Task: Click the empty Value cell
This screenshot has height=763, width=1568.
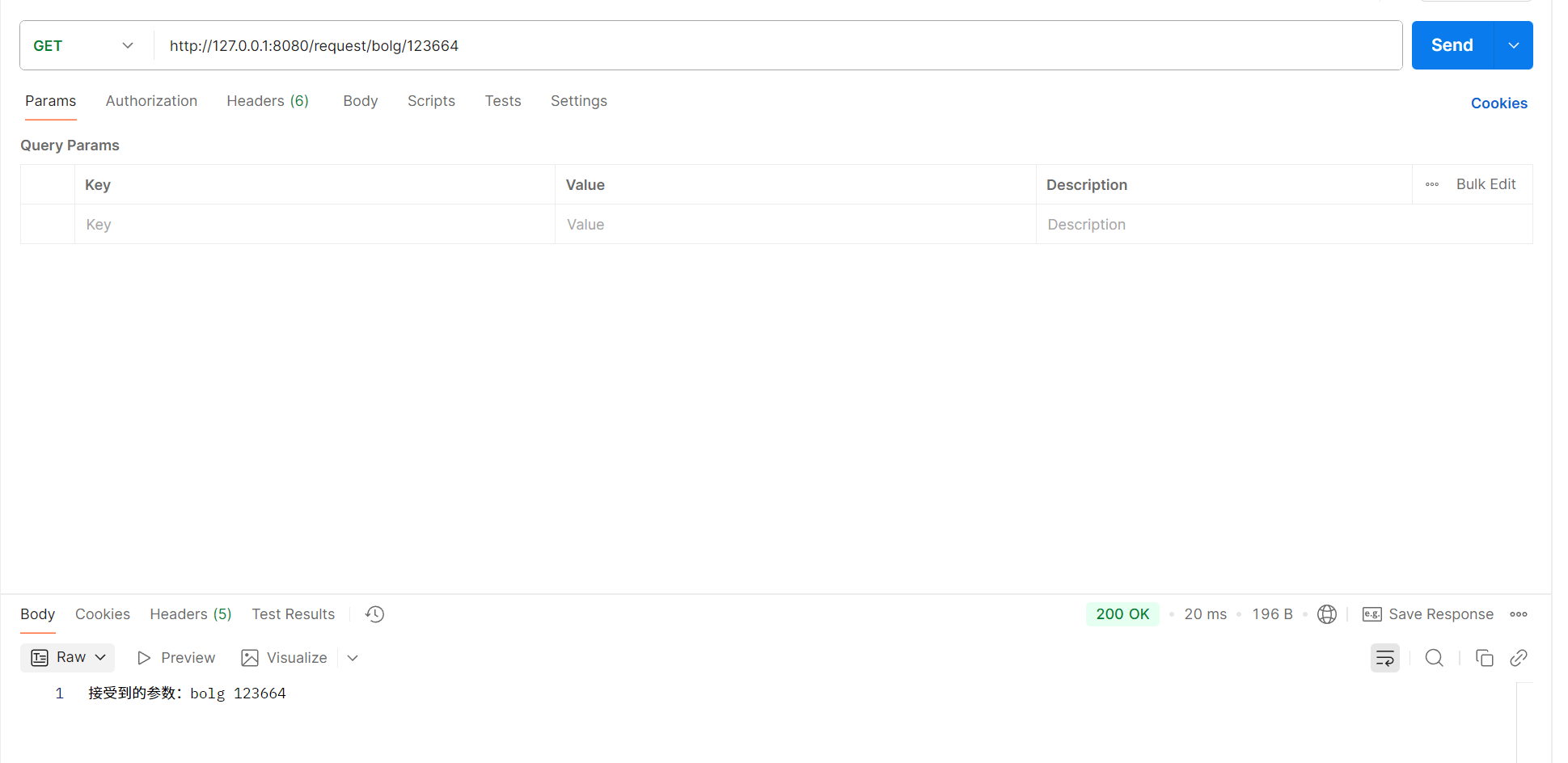Action: click(x=795, y=225)
